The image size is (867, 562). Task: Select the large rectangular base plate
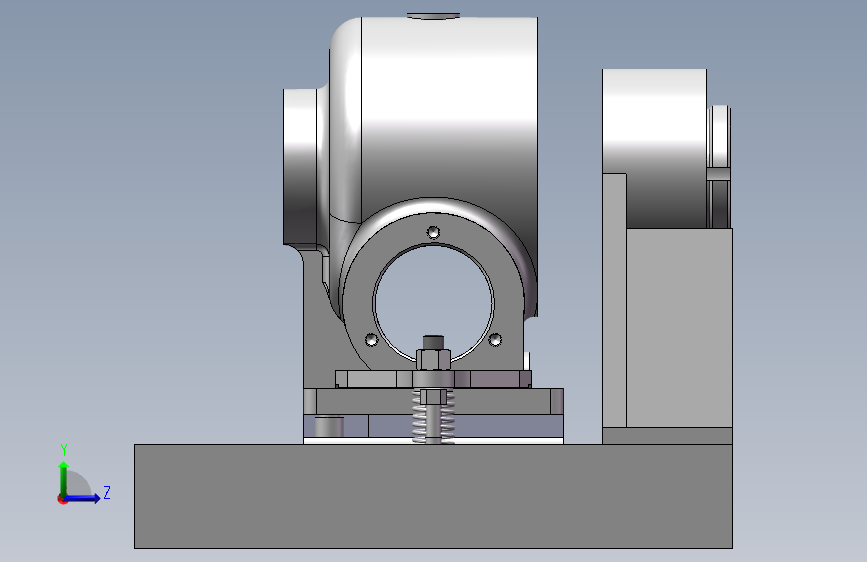tap(433, 496)
